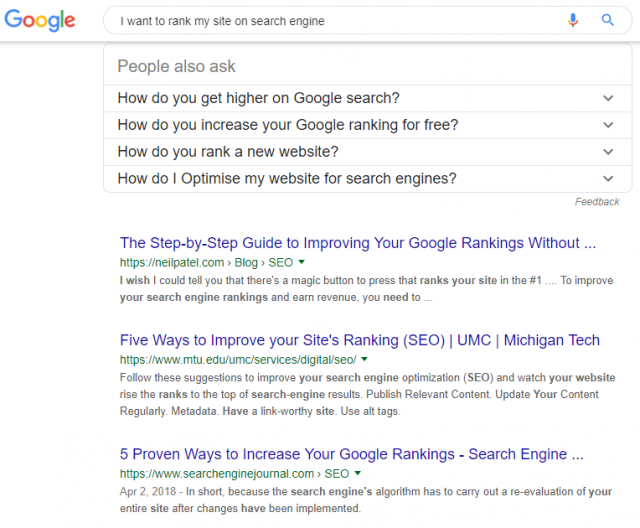Expand chevron for 'How do you rank a new website?'

point(608,152)
